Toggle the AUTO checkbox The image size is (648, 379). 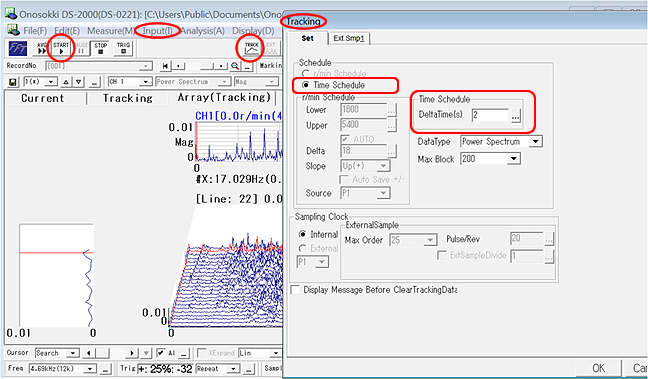345,139
